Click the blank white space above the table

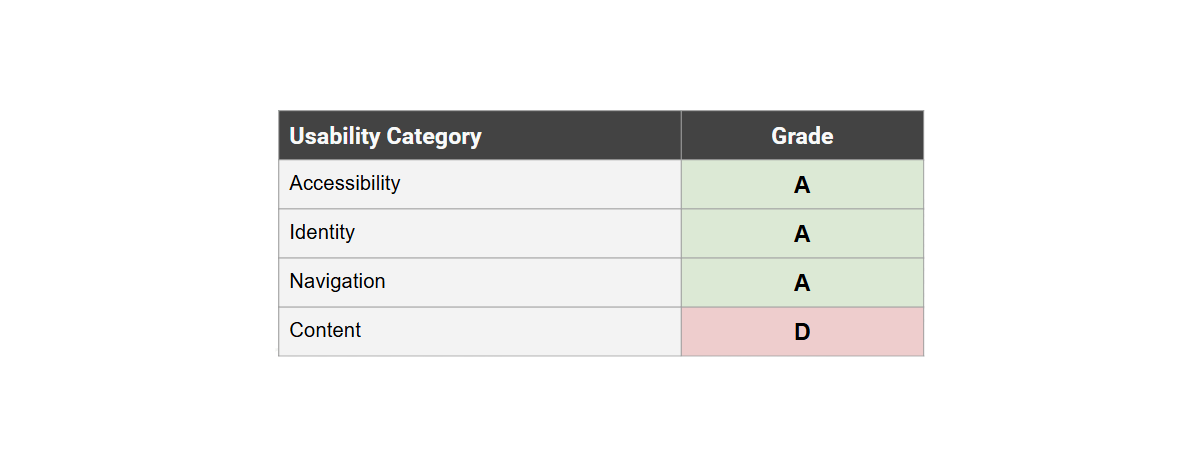click(600, 55)
